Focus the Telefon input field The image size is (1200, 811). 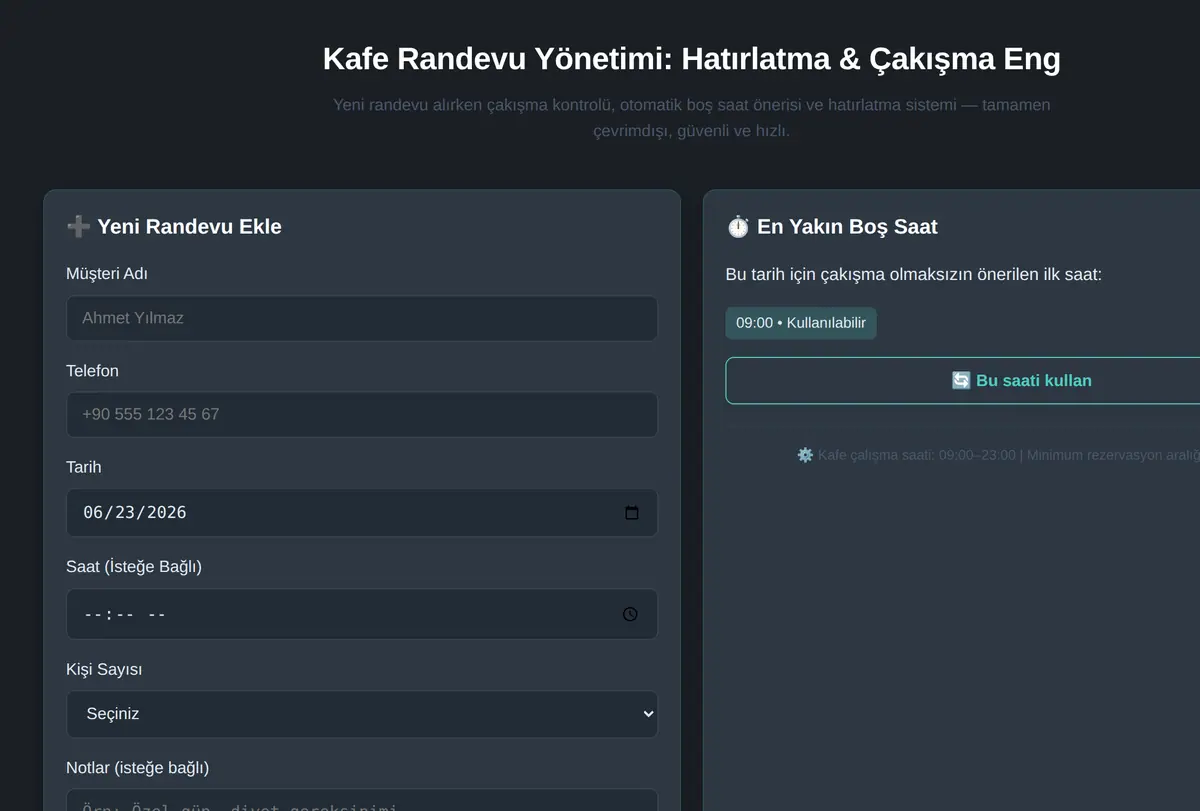tap(362, 414)
